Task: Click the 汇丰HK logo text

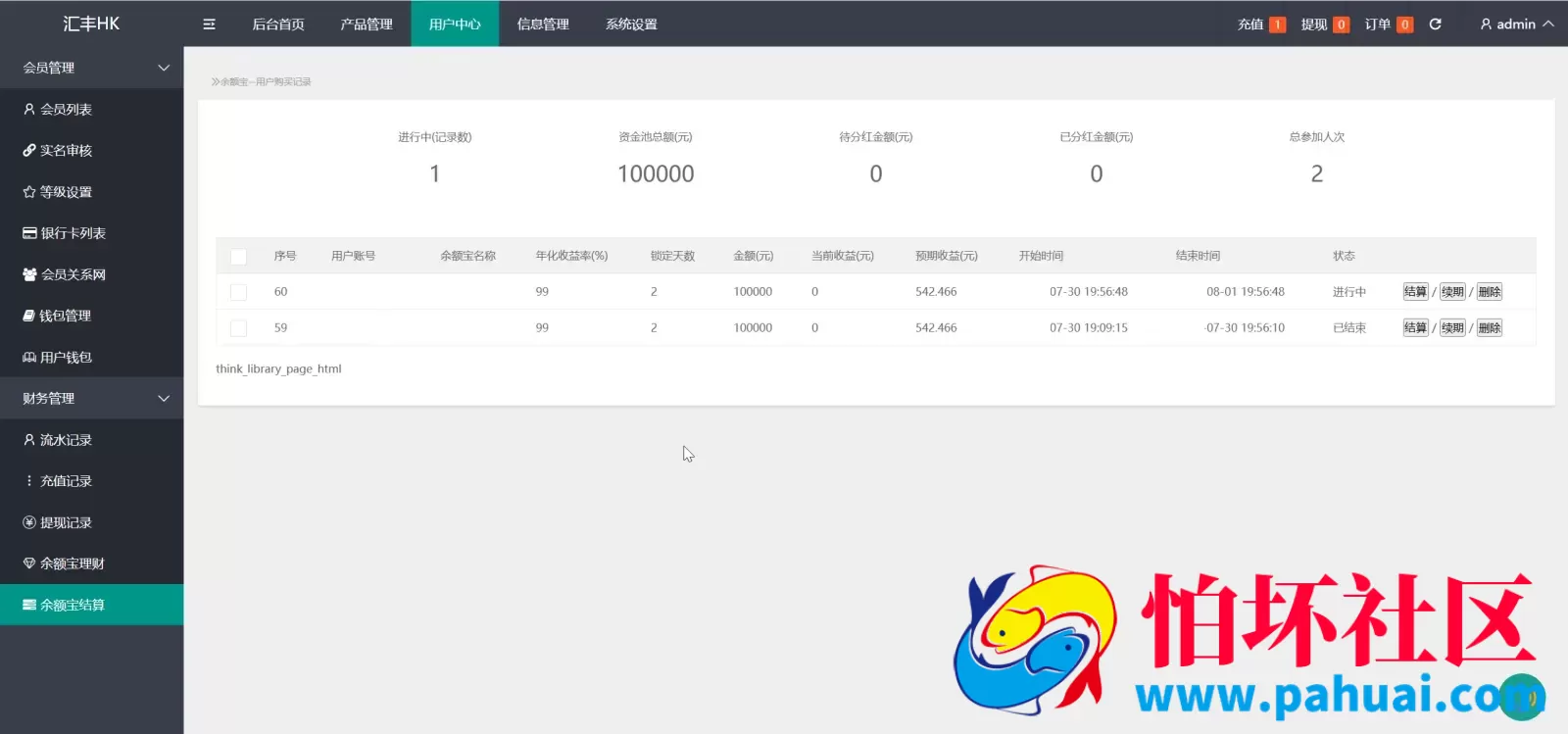Action: coord(91,24)
